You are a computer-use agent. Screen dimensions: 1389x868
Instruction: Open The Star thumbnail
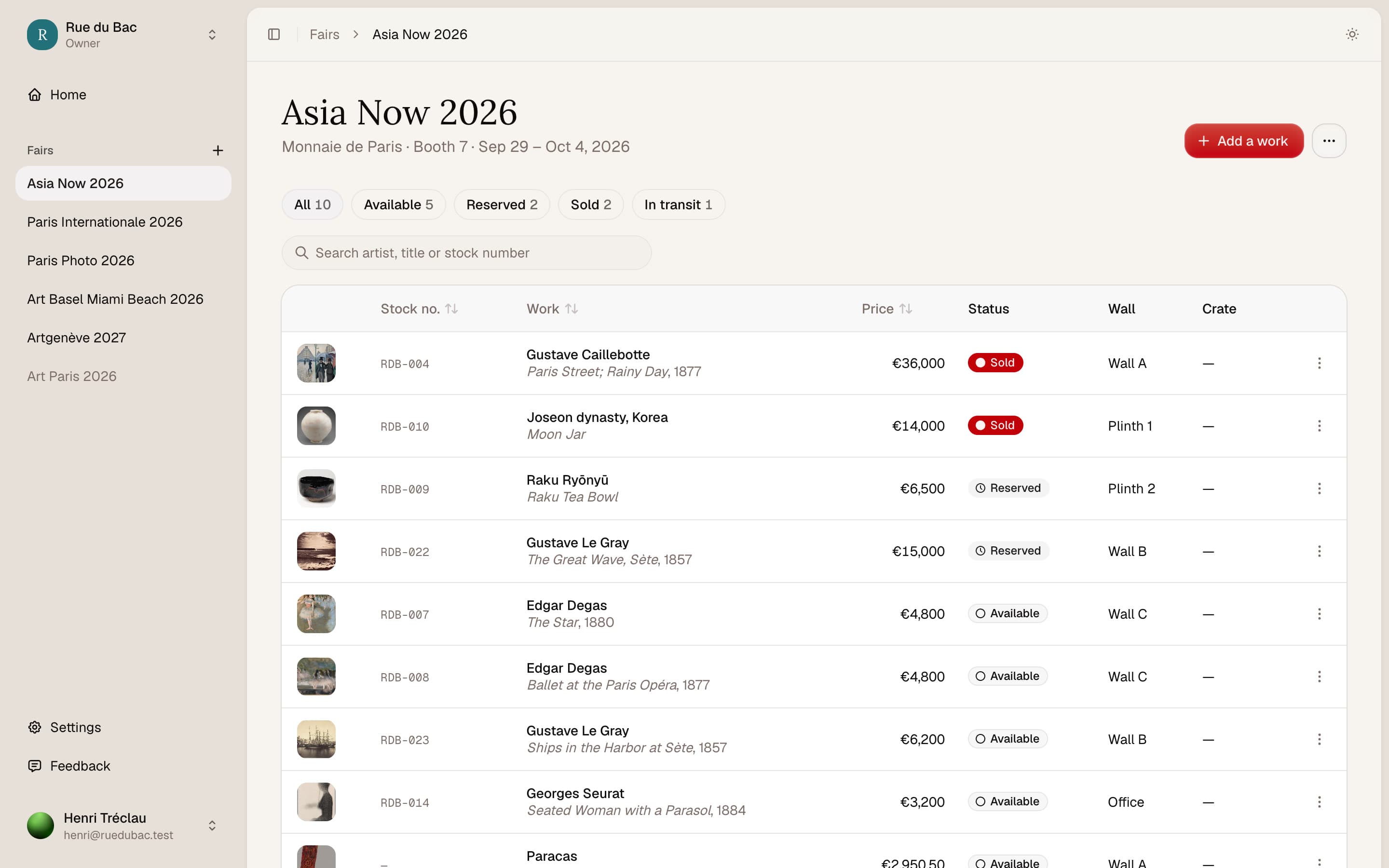pos(316,614)
